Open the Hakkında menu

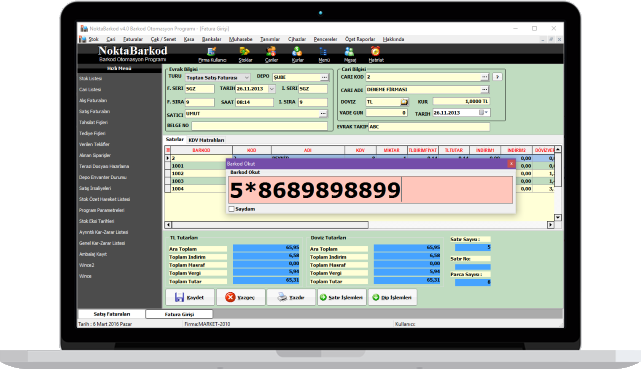tap(393, 39)
